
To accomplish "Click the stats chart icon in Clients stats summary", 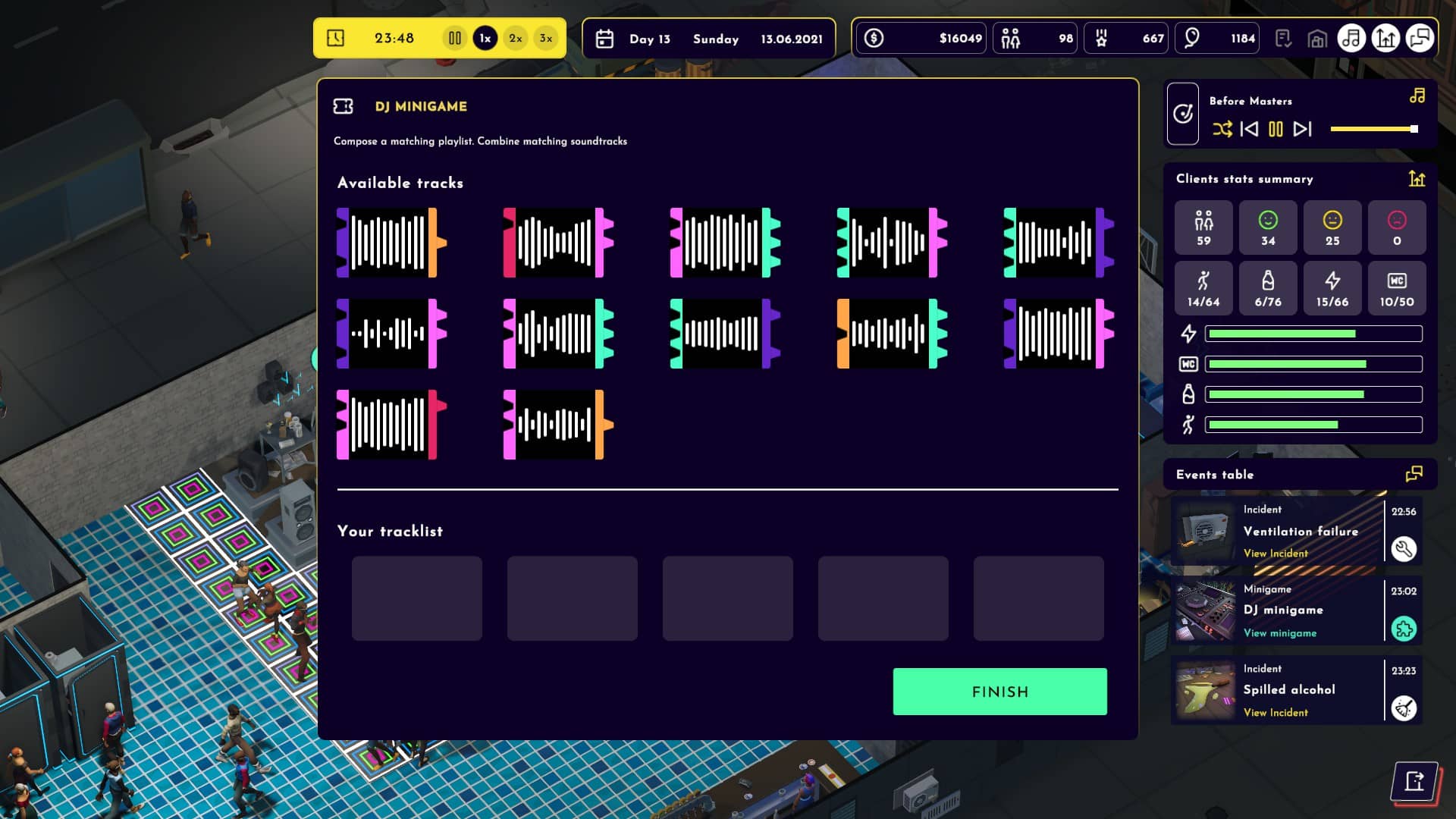I will (1417, 179).
